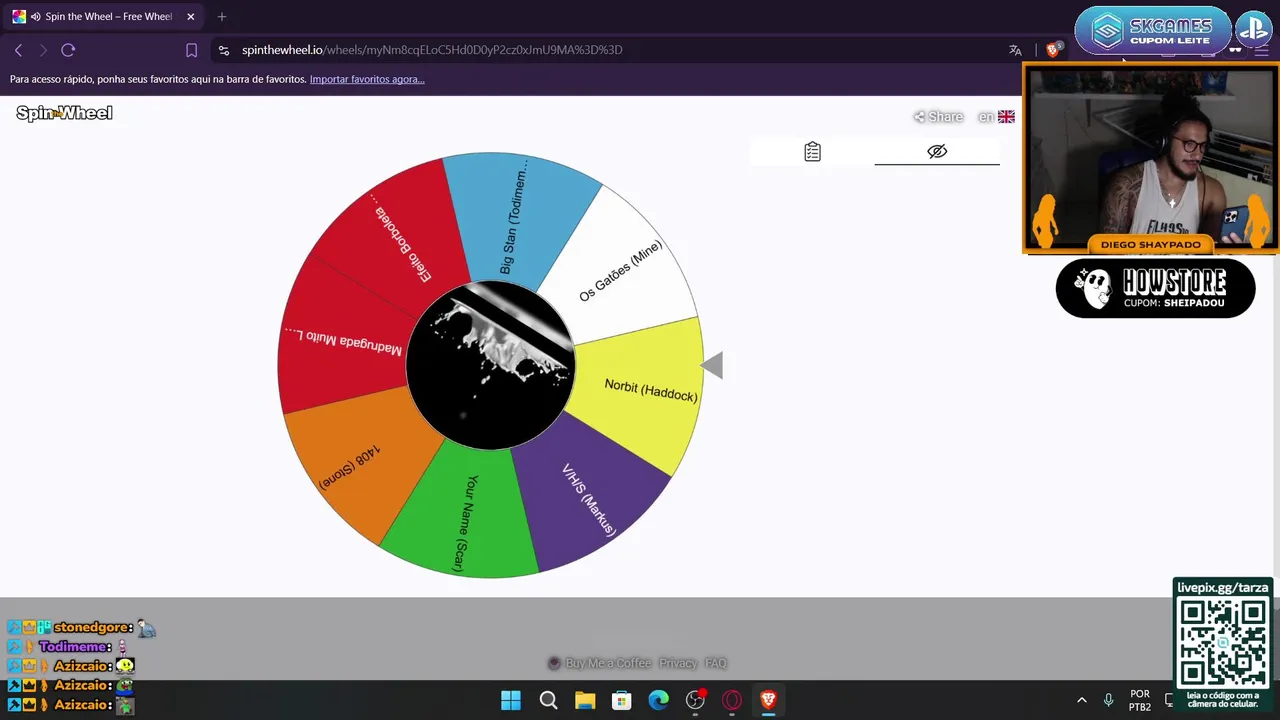Screen dimensions: 1280x720
Task: Select the Spin the Wheel tab
Action: (x=104, y=16)
